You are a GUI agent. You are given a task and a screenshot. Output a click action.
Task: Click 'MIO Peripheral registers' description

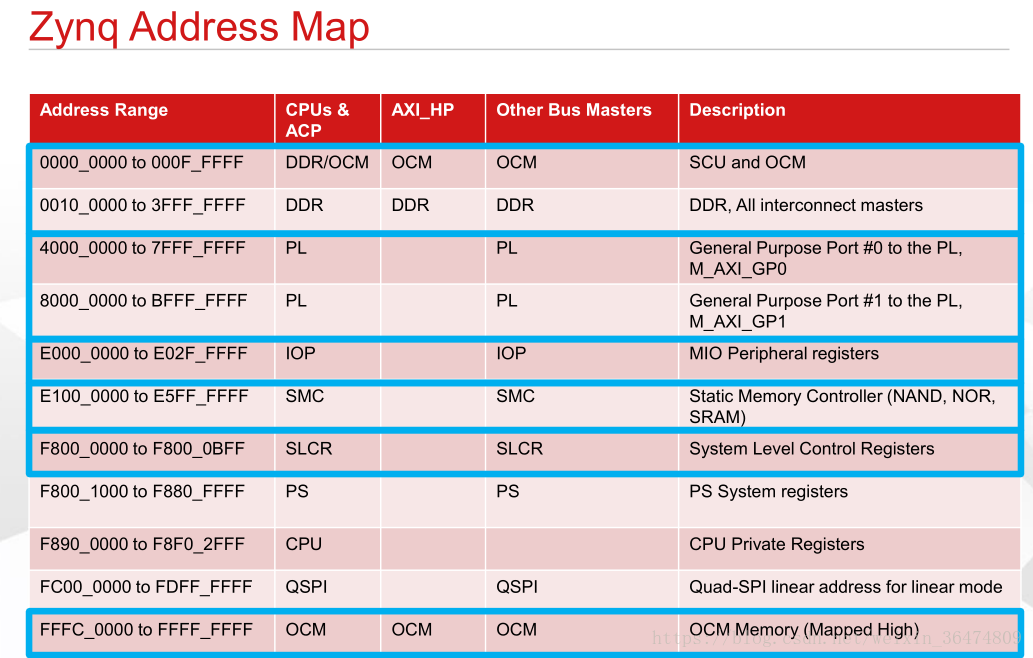[x=784, y=354]
